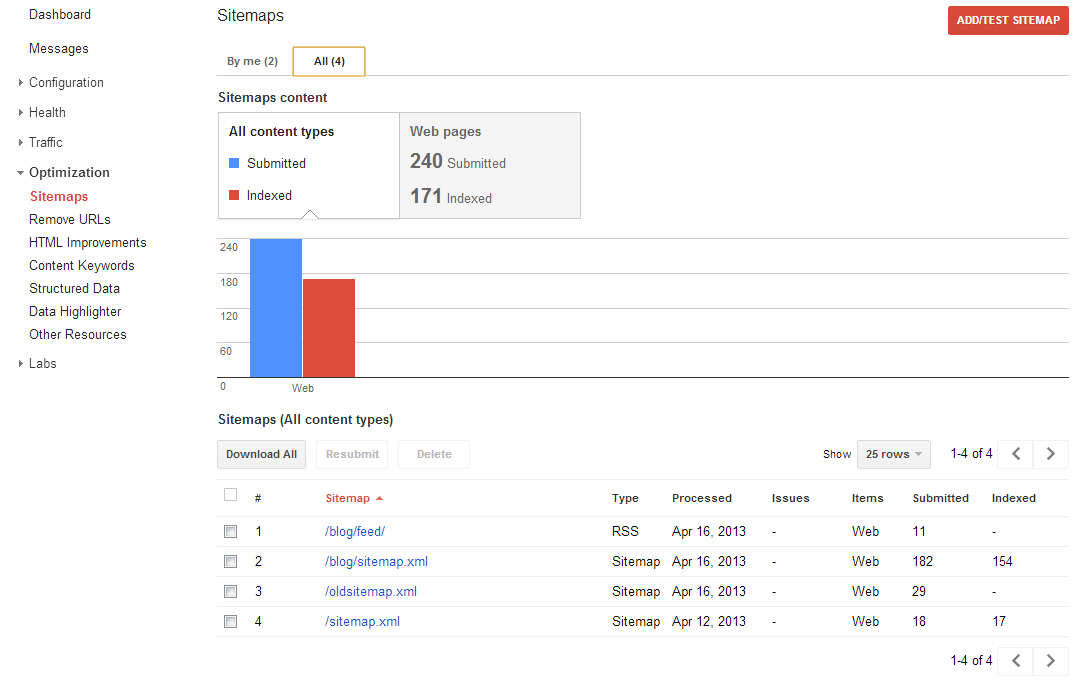Image resolution: width=1092 pixels, height=691 pixels.
Task: Open Other Resources page
Action: 78,334
